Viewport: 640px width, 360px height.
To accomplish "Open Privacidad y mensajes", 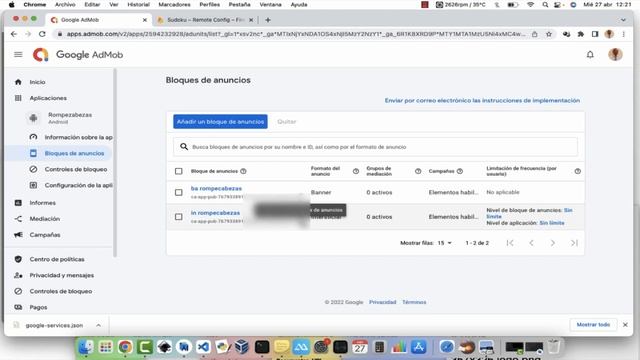I will (62, 275).
